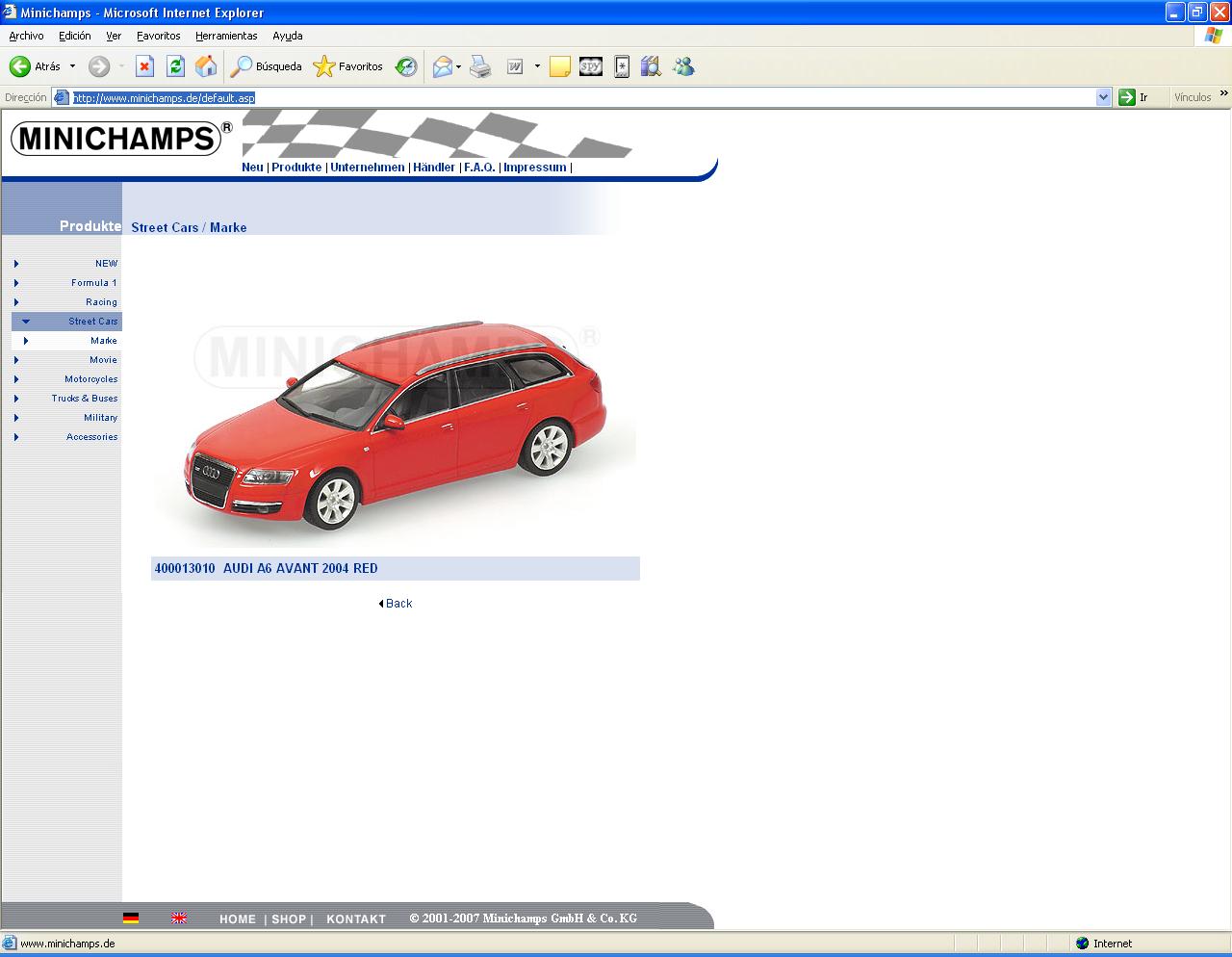
Task: Click the Atrás back arrow button
Action: click(x=35, y=66)
